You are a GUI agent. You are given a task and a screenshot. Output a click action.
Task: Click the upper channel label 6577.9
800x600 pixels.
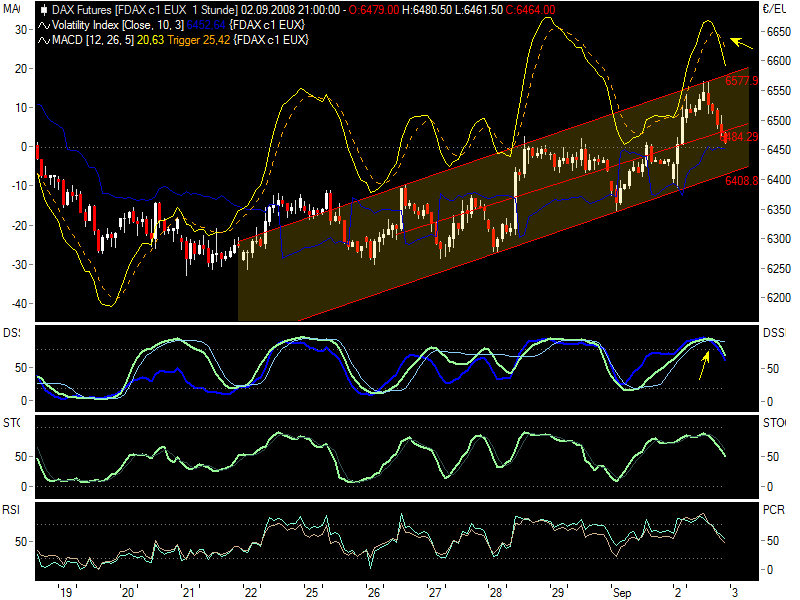pos(741,81)
